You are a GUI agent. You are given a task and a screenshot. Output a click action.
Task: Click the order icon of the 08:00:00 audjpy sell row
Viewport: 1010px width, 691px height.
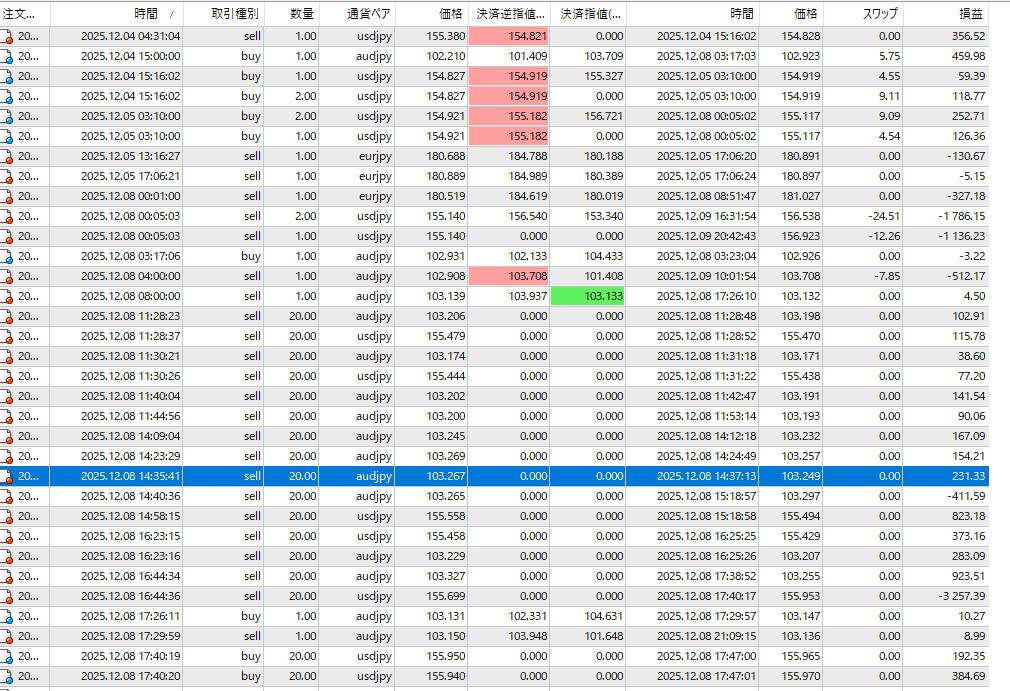[7, 296]
